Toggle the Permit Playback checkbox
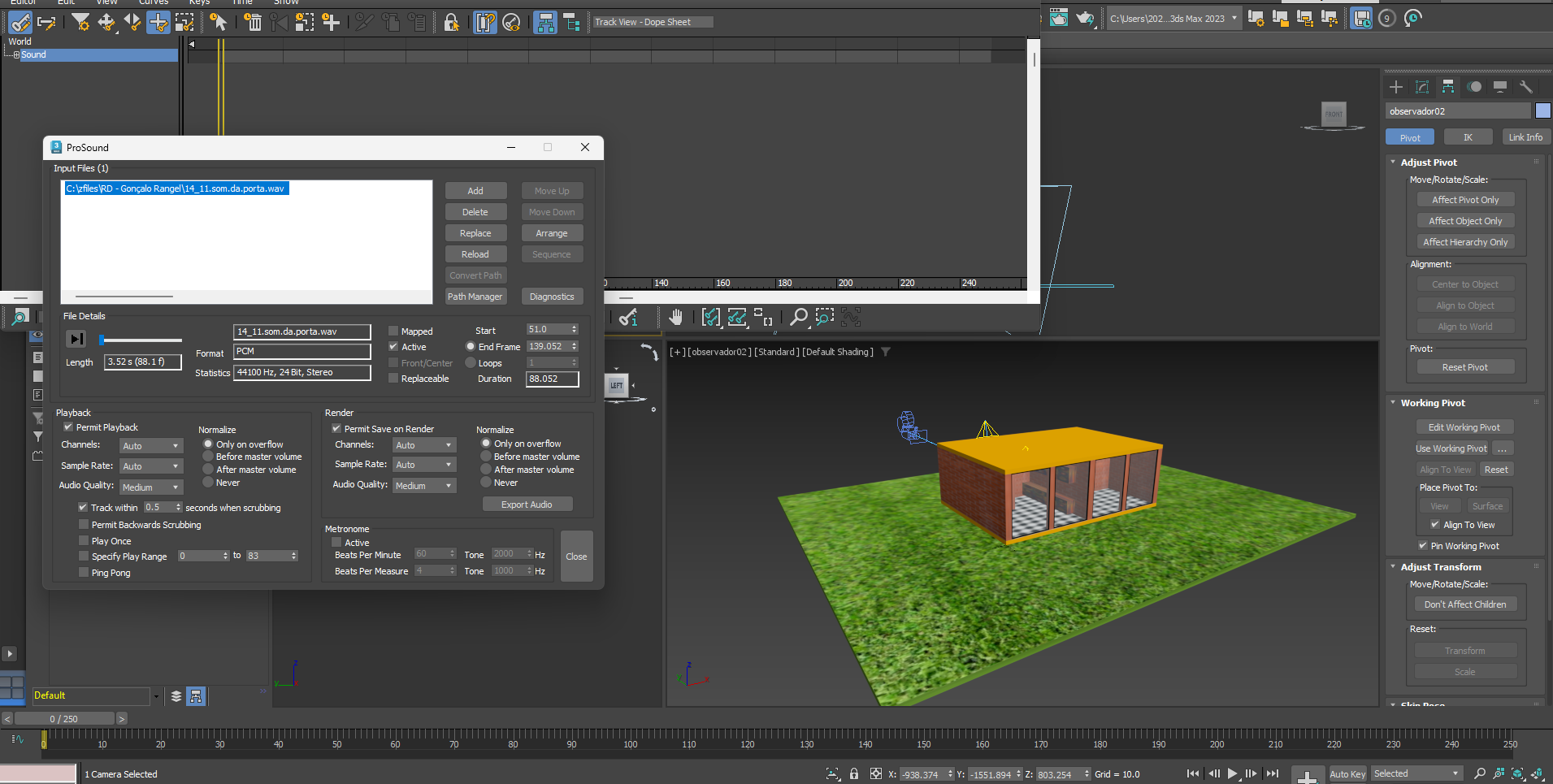The width and height of the screenshot is (1553, 784). pos(68,427)
